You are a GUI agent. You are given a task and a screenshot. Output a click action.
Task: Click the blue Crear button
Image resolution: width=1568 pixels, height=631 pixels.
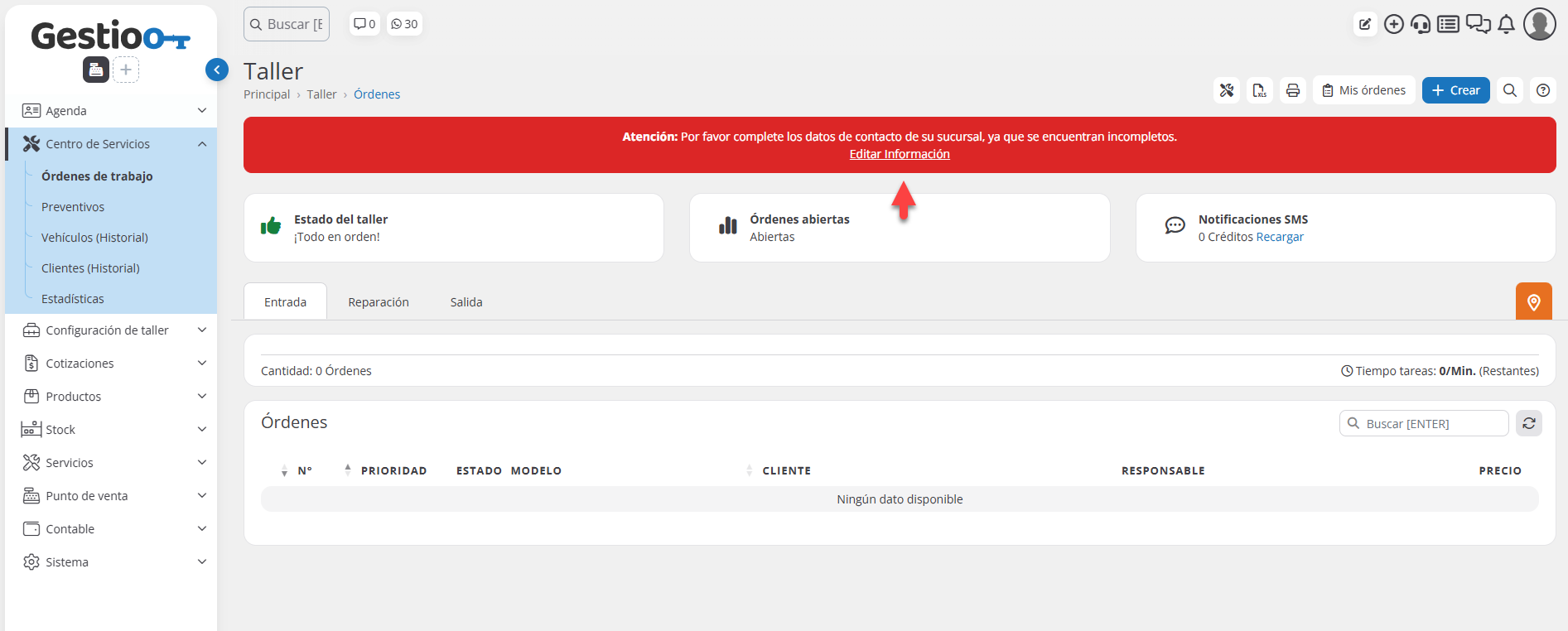pos(1455,90)
